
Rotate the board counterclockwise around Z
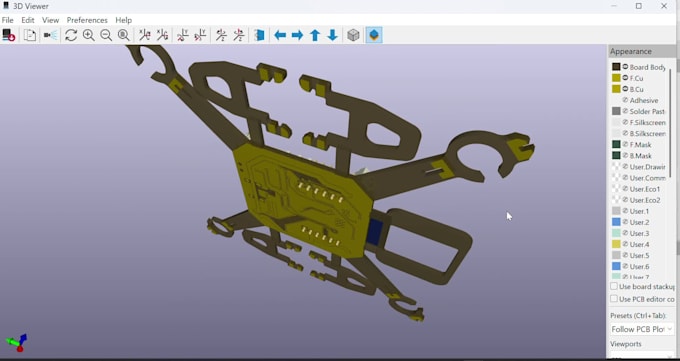(239, 35)
